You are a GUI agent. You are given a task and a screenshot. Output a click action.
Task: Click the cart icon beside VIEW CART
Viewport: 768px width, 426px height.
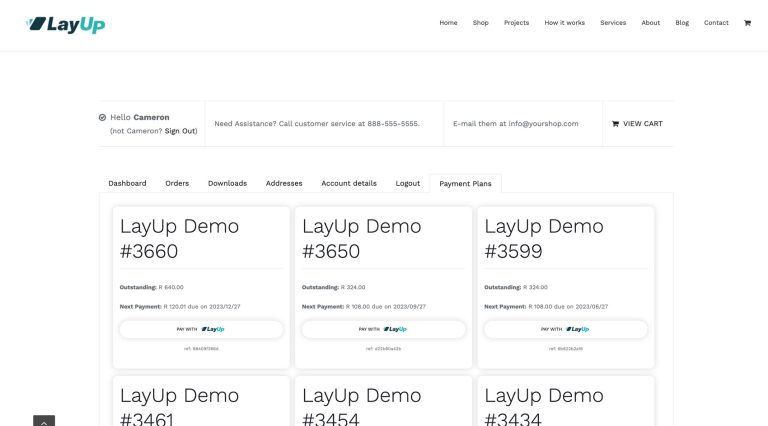(x=616, y=124)
